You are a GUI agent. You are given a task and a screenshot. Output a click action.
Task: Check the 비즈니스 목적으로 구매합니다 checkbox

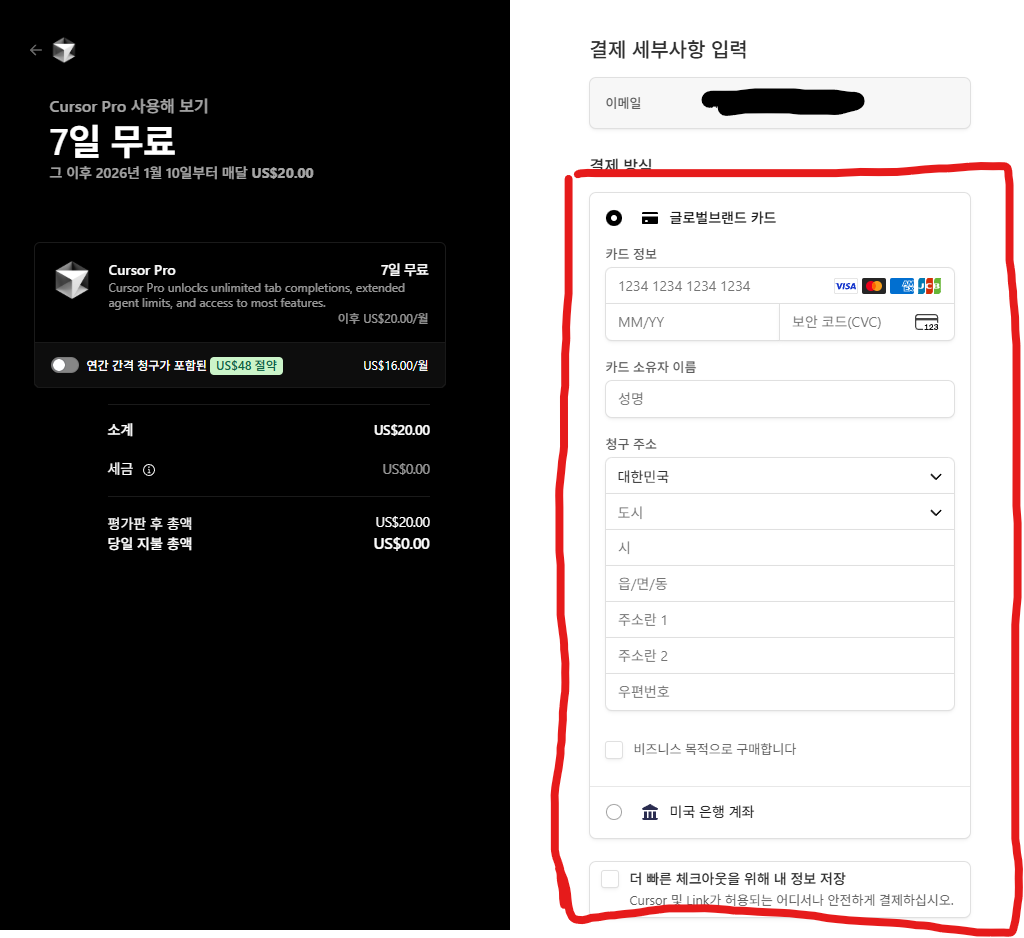tap(614, 749)
